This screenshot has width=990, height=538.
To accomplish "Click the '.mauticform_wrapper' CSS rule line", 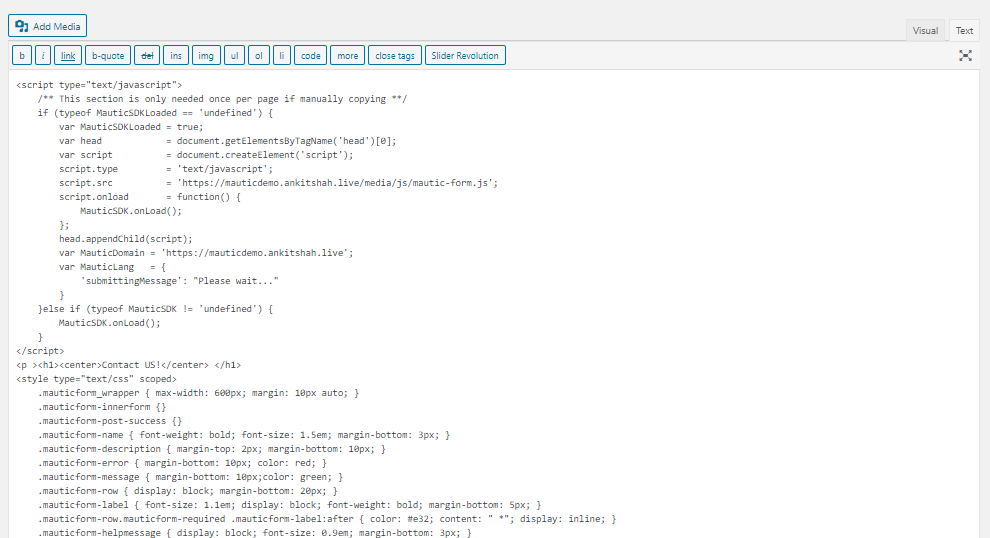I will (x=198, y=393).
